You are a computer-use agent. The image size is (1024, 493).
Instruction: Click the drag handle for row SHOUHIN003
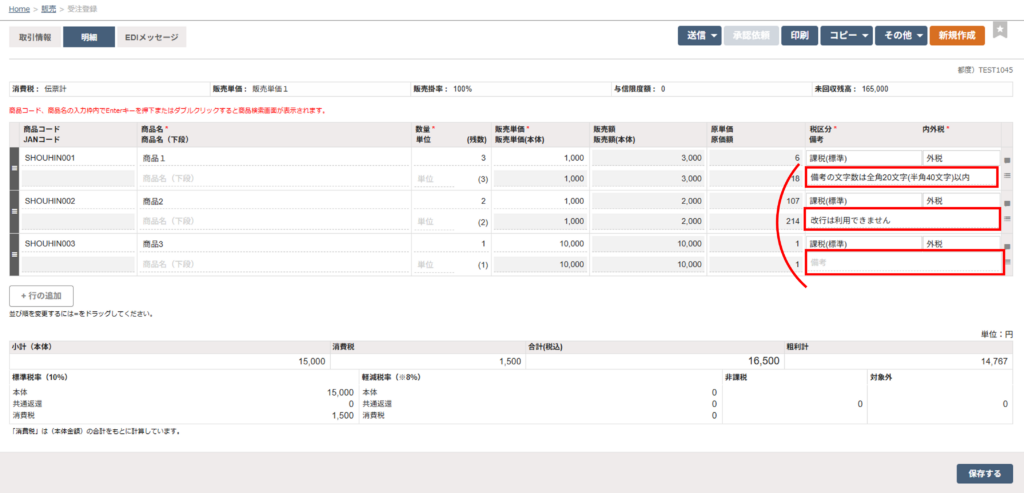pos(14,253)
